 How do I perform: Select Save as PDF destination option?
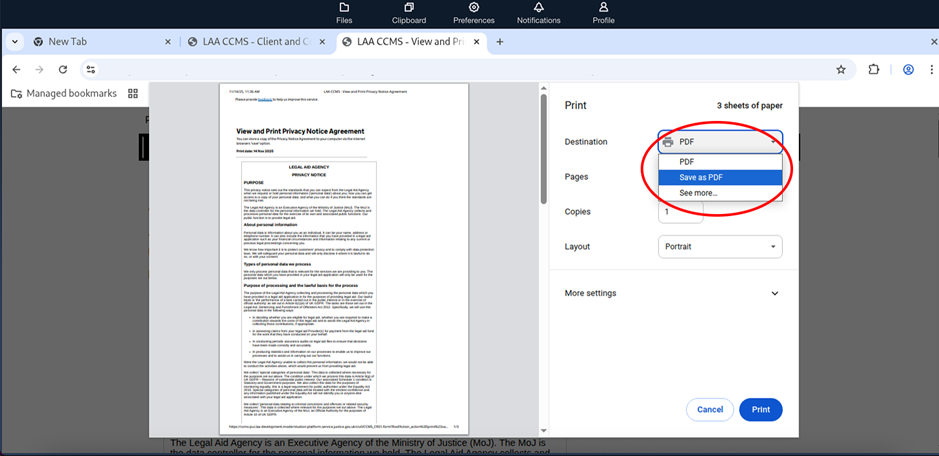[x=700, y=177]
